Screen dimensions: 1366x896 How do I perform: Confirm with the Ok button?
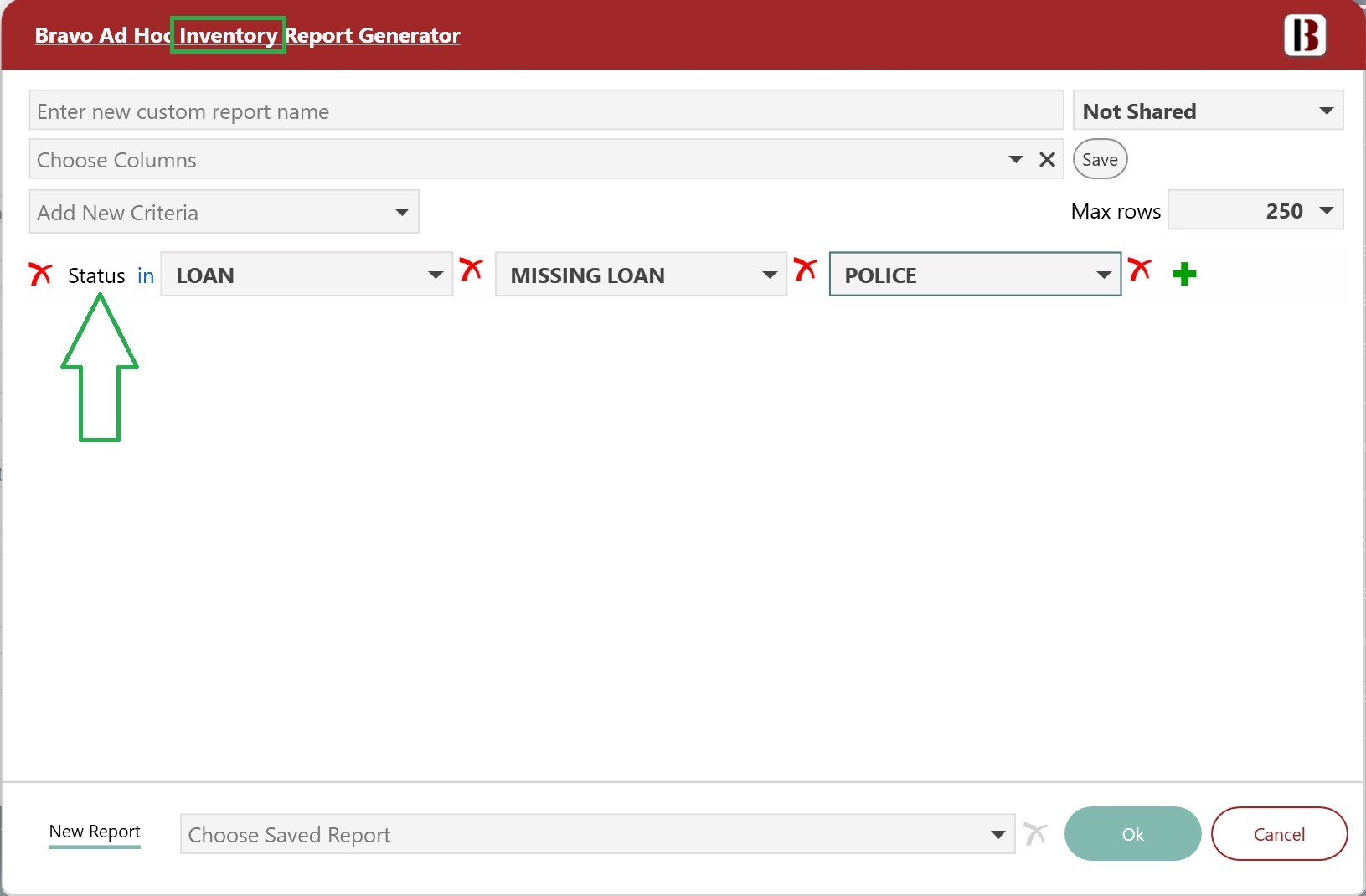(x=1132, y=834)
